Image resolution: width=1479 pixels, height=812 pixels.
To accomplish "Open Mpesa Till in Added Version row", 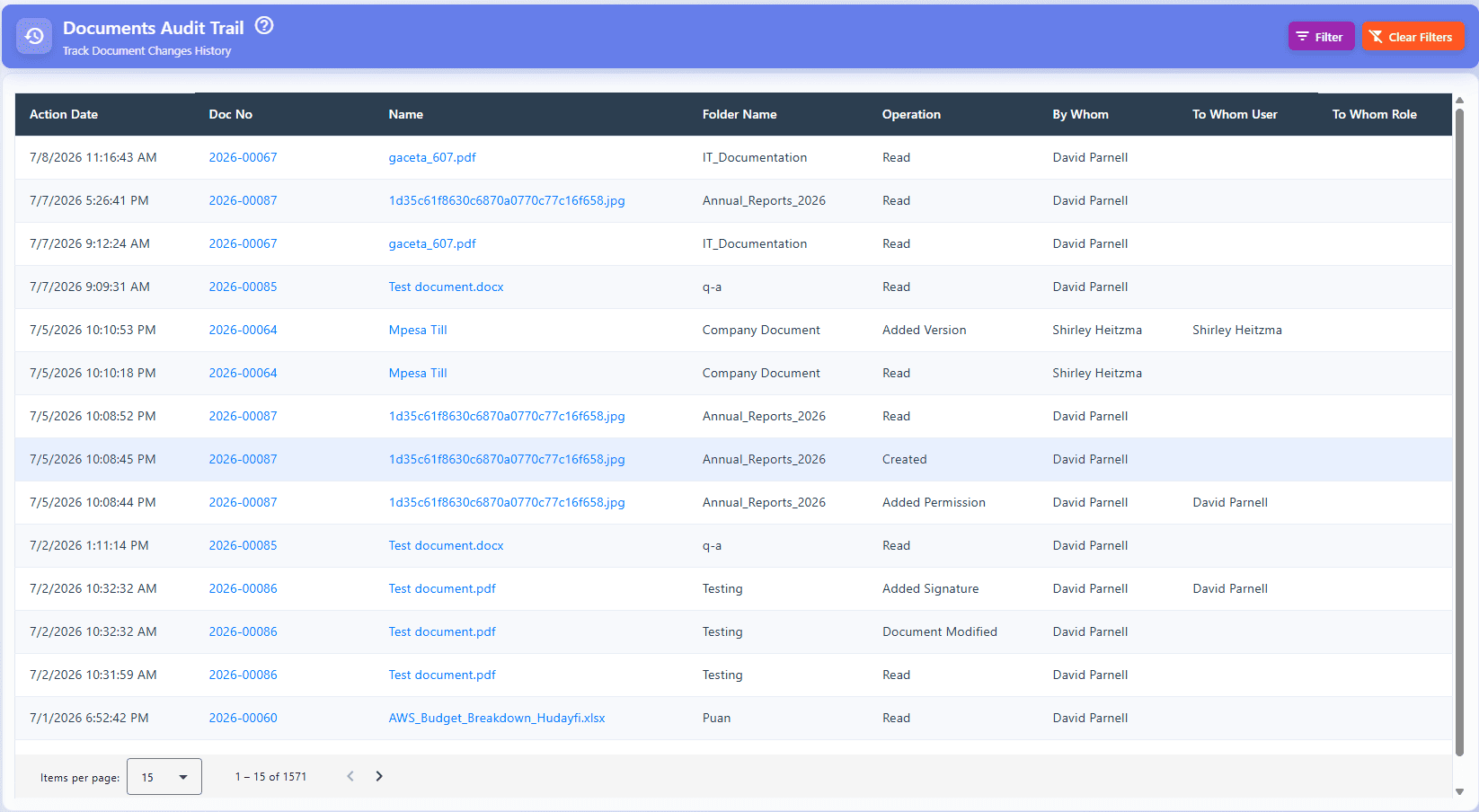I will [x=418, y=330].
